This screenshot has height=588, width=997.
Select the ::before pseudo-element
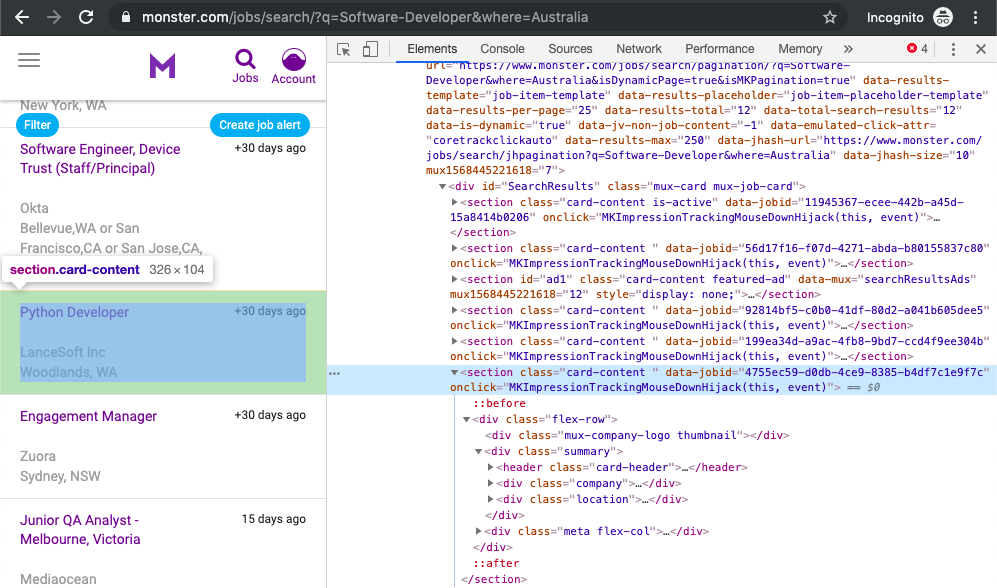[x=499, y=403]
